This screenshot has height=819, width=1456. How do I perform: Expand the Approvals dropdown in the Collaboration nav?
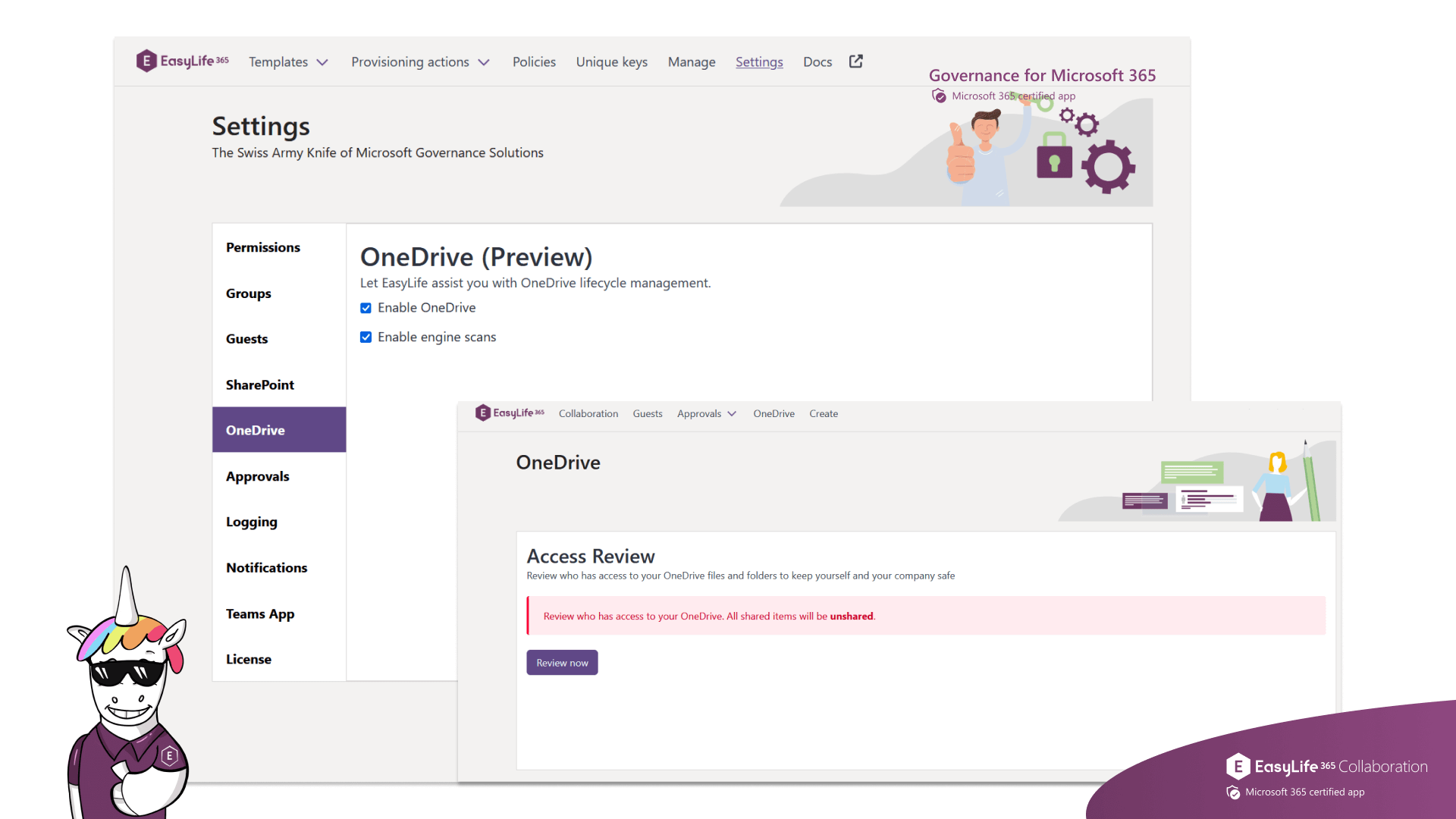[706, 413]
